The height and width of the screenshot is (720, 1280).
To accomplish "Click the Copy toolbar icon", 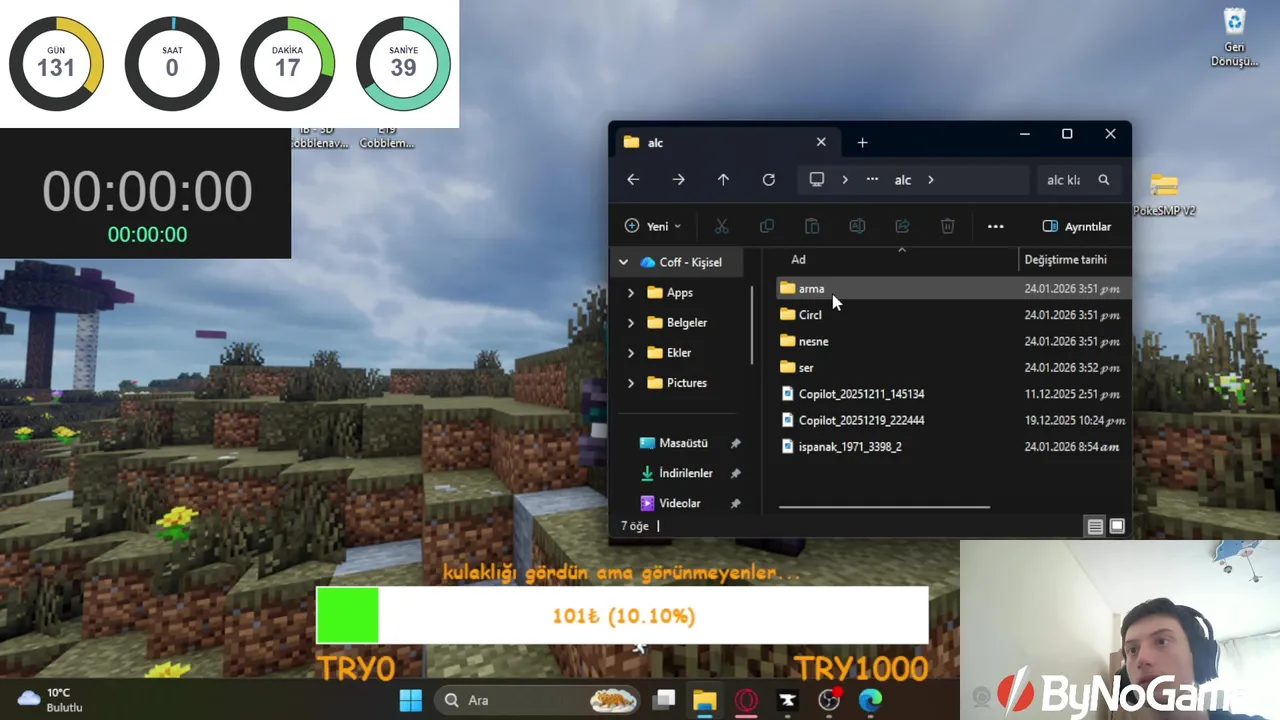I will point(767,226).
